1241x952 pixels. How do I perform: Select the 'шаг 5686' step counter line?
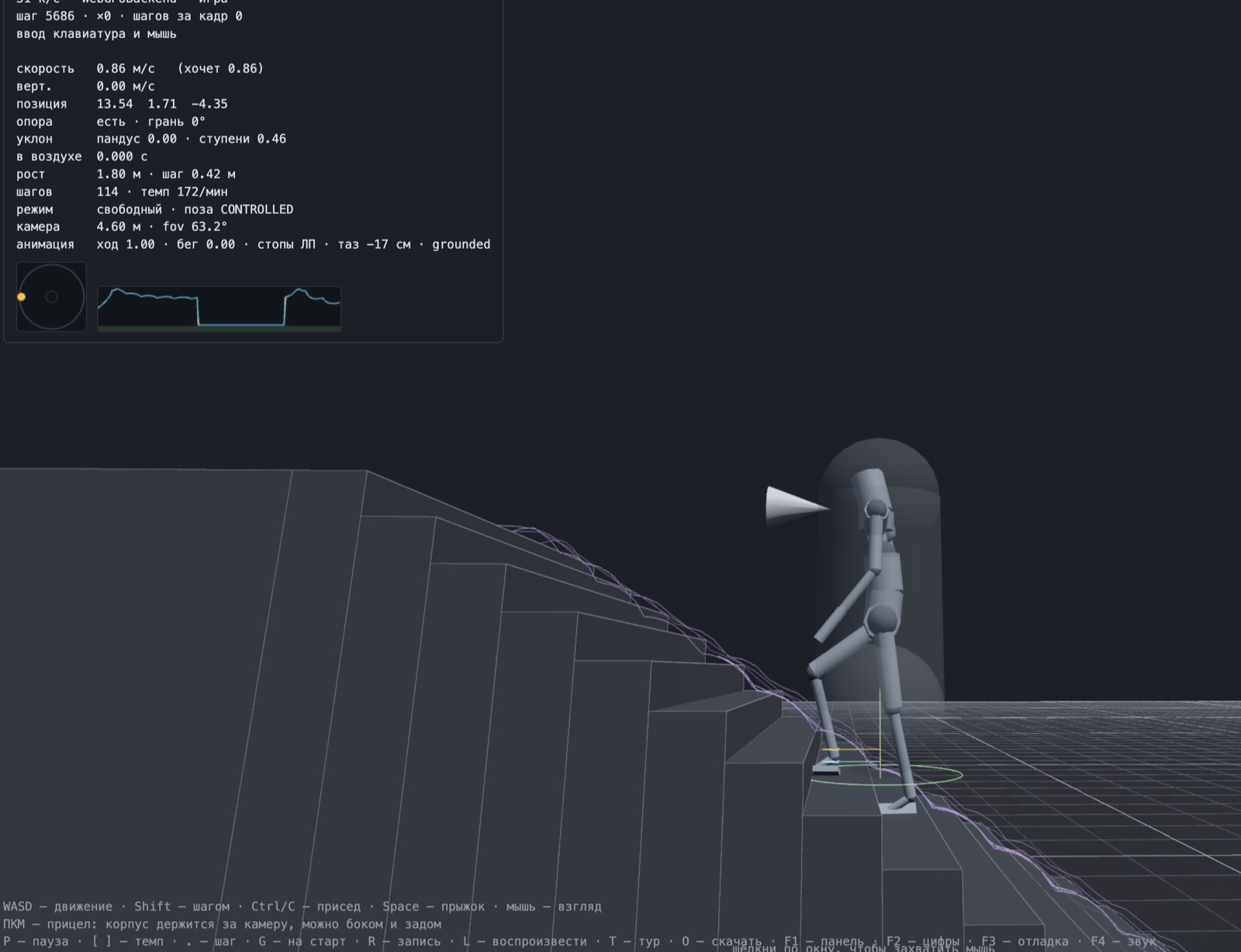[129, 16]
